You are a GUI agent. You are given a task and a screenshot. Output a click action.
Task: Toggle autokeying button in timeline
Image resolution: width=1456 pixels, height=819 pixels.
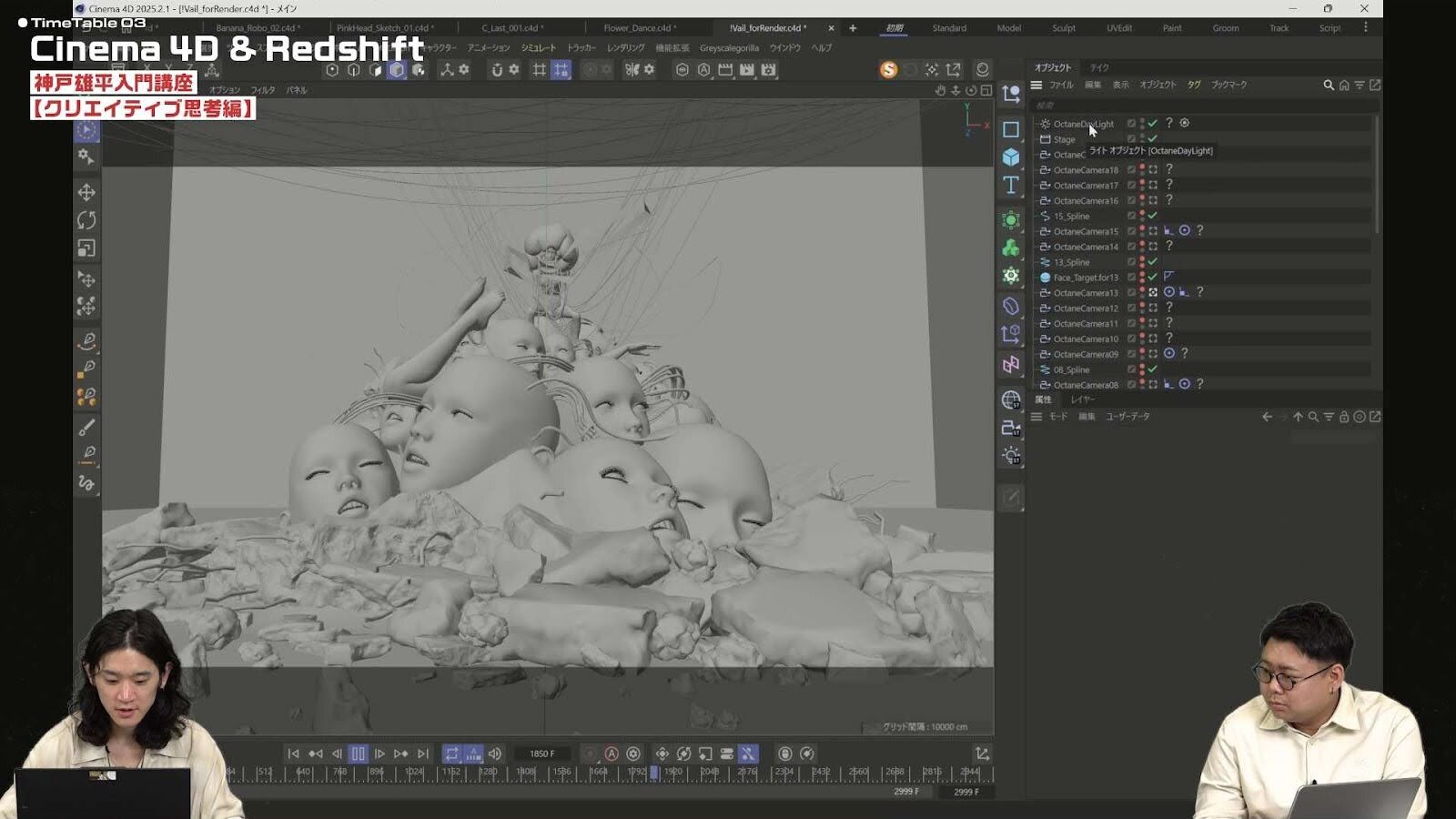pyautogui.click(x=612, y=753)
